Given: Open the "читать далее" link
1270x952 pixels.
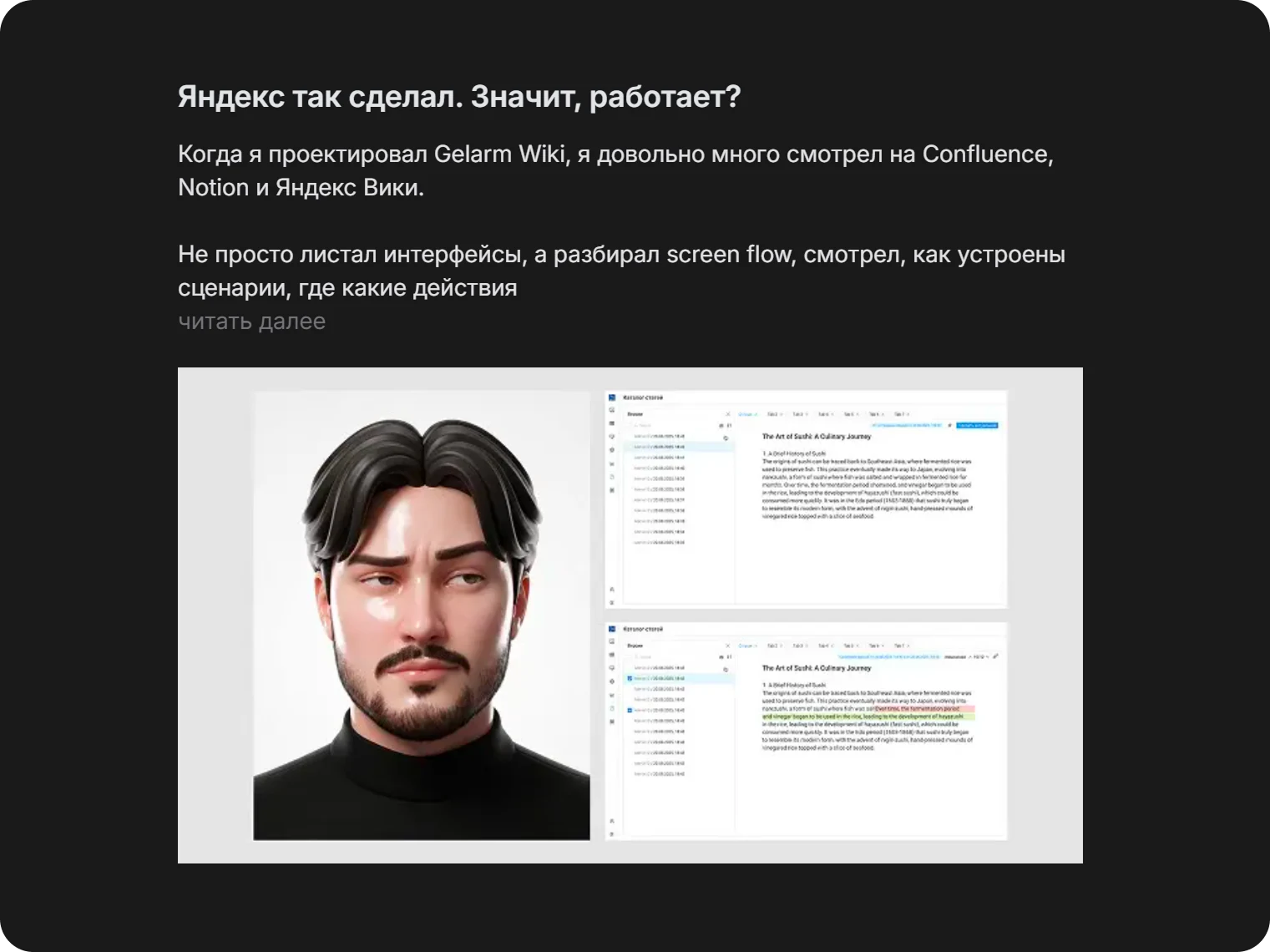Looking at the screenshot, I should [x=251, y=322].
